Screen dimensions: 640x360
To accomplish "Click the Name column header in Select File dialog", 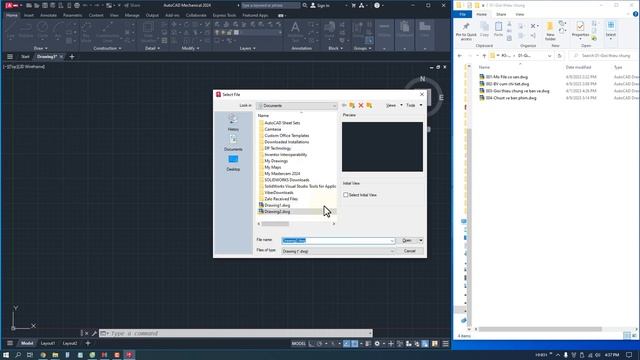I will click(263, 116).
